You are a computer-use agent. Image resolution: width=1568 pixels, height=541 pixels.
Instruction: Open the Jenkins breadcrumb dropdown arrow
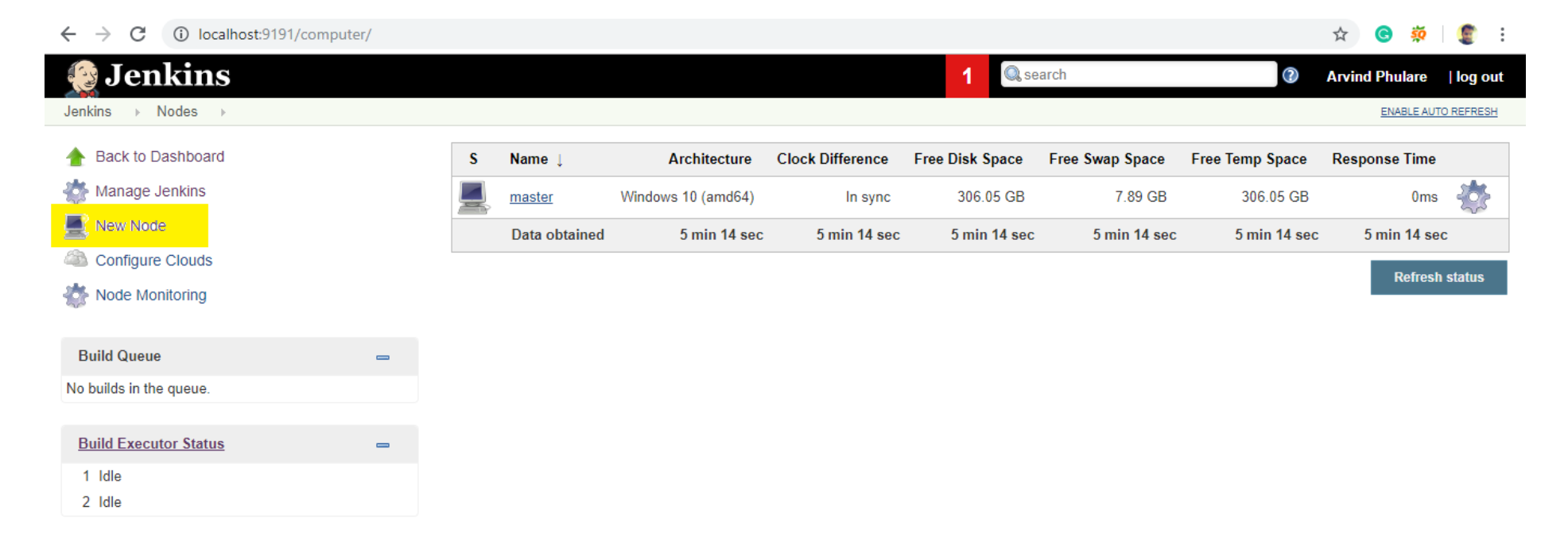point(138,113)
